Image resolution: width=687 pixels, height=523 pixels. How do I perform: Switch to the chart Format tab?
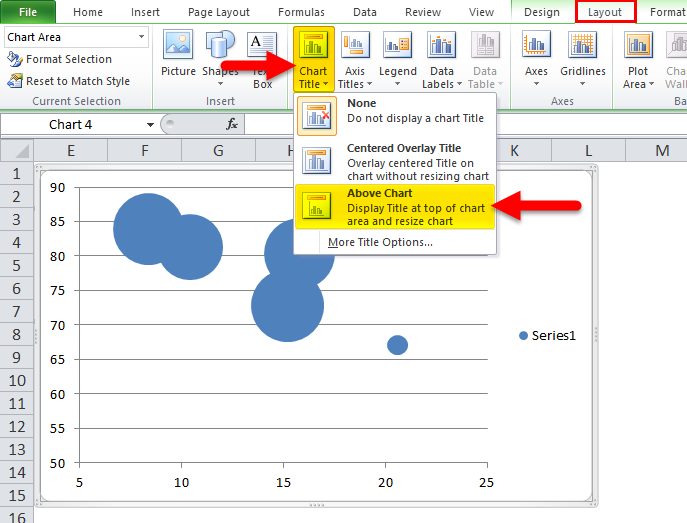coord(667,12)
